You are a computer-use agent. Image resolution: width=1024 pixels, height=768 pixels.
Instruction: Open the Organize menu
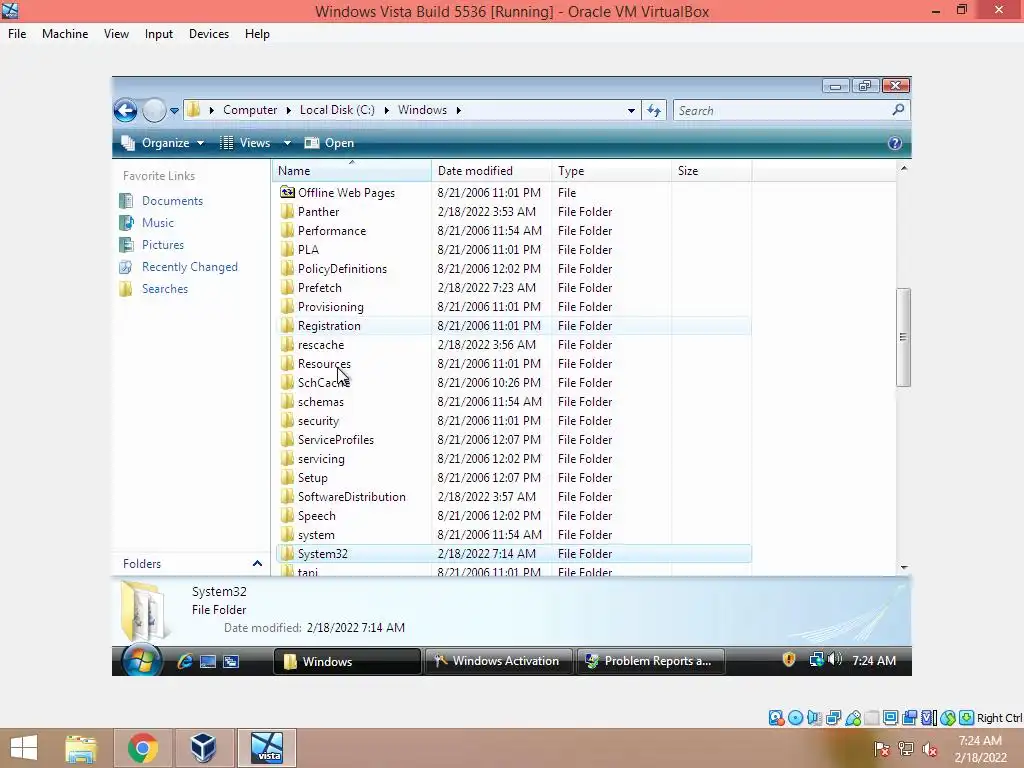(163, 143)
